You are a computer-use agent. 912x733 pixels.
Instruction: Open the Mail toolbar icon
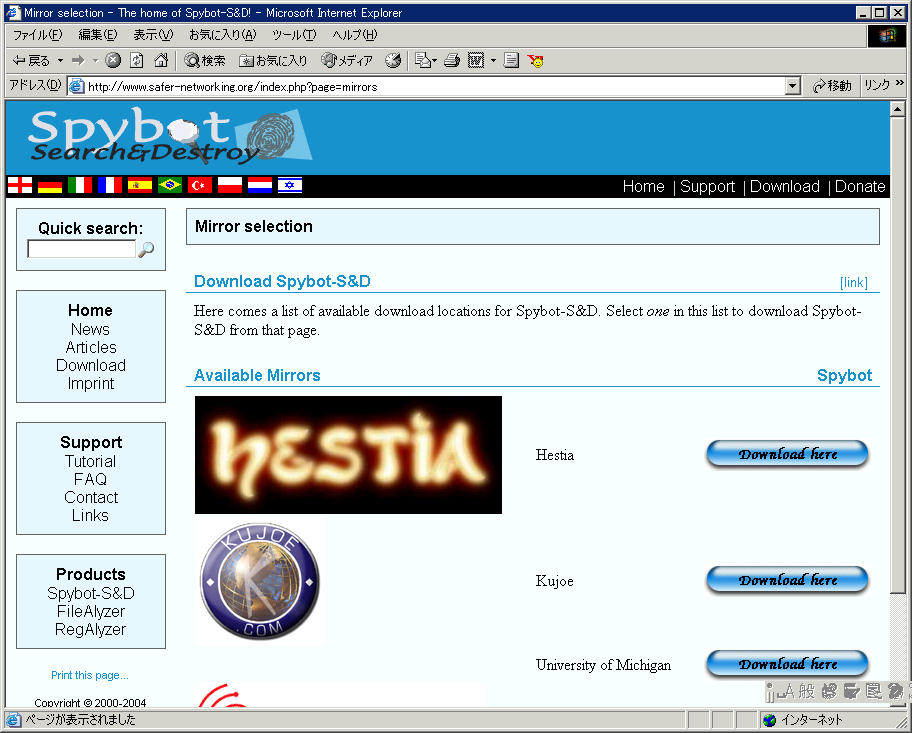tap(423, 61)
